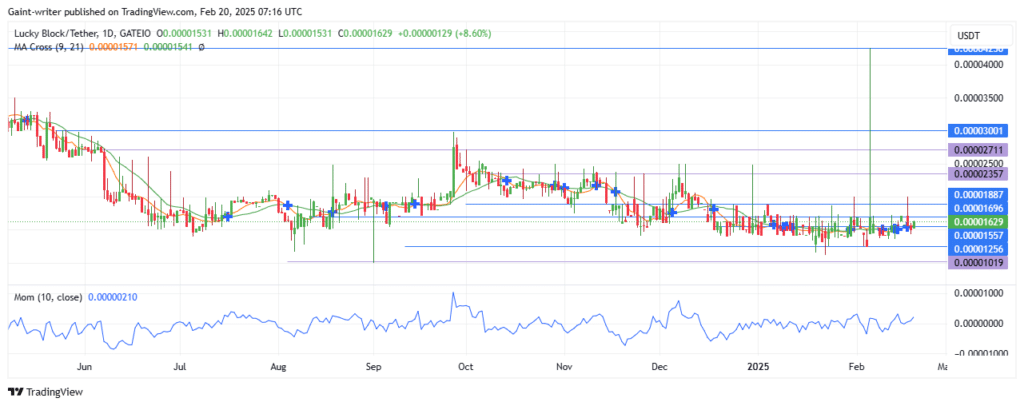
Task: Click the Jul label on time axis
Action: (x=181, y=367)
